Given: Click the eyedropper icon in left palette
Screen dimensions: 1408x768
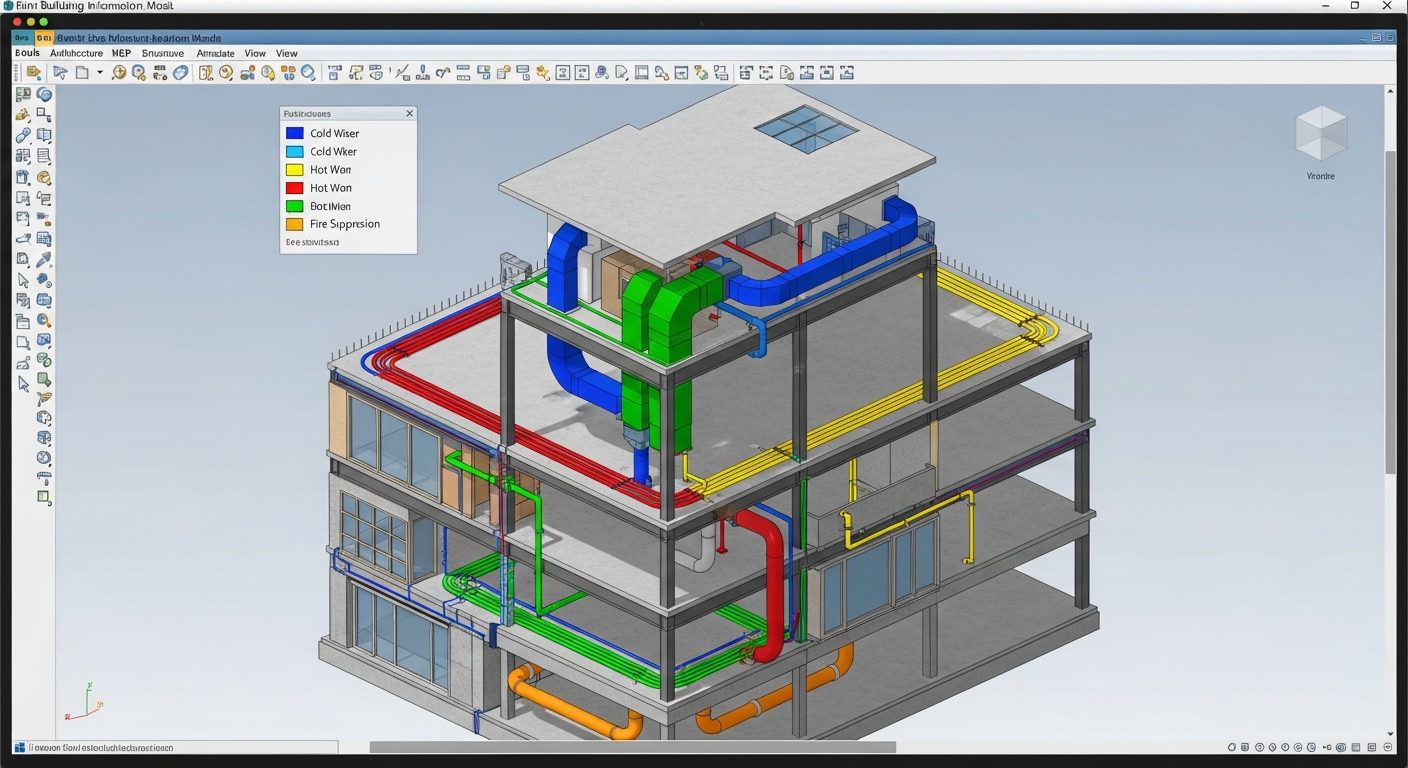Looking at the screenshot, I should pos(44,259).
